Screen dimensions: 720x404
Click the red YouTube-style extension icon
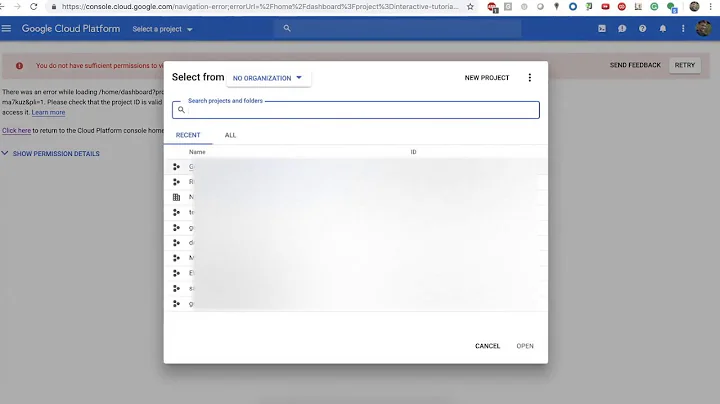605,7
